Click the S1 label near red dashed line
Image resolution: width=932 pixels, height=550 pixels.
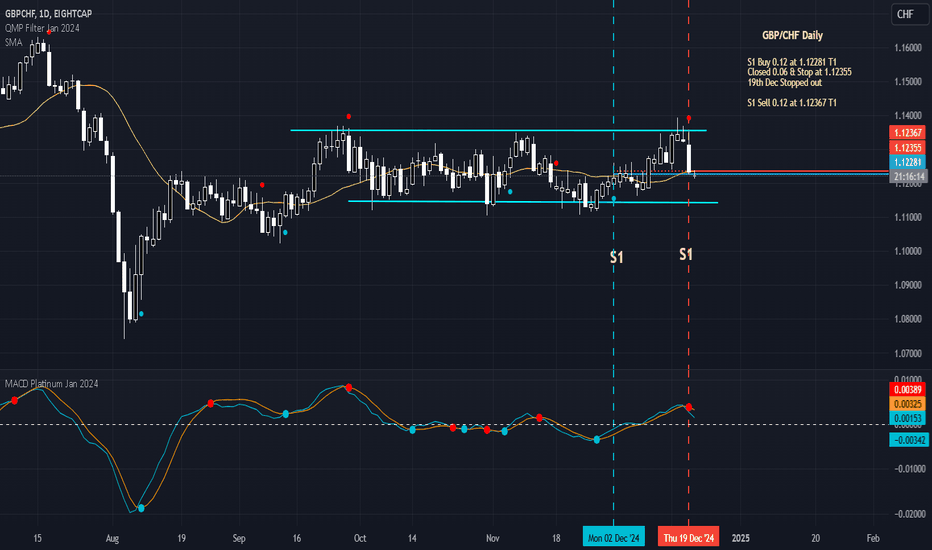(686, 254)
